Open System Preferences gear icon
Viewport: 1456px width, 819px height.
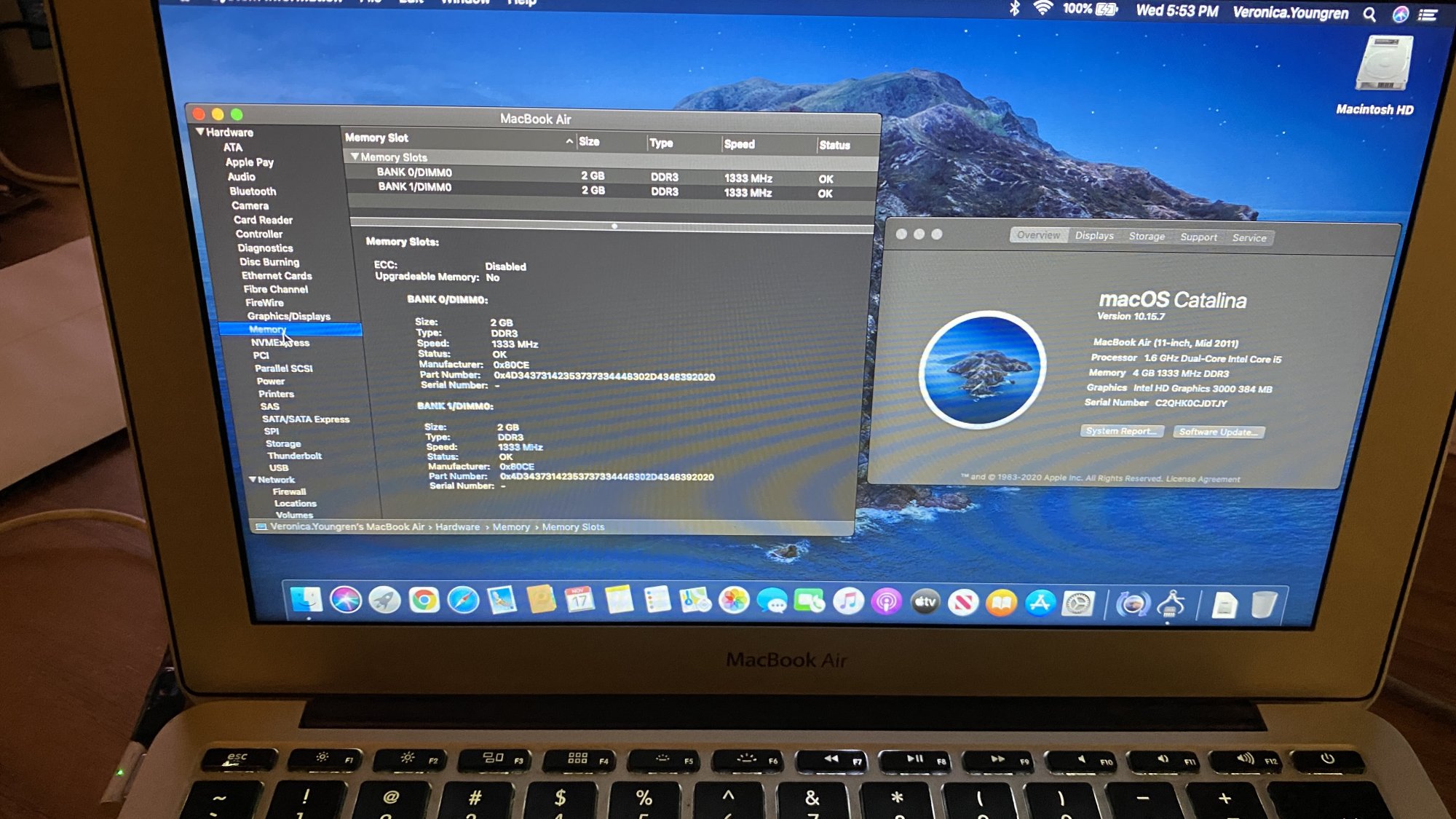1078,604
